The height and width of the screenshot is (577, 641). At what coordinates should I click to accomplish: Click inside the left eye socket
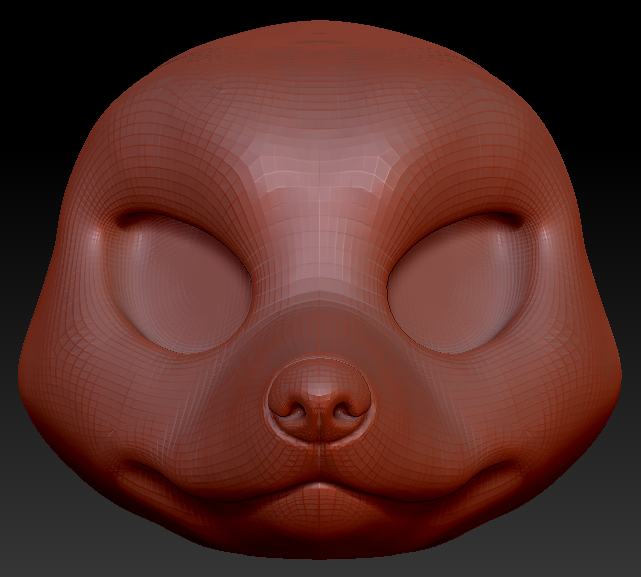[x=184, y=282]
